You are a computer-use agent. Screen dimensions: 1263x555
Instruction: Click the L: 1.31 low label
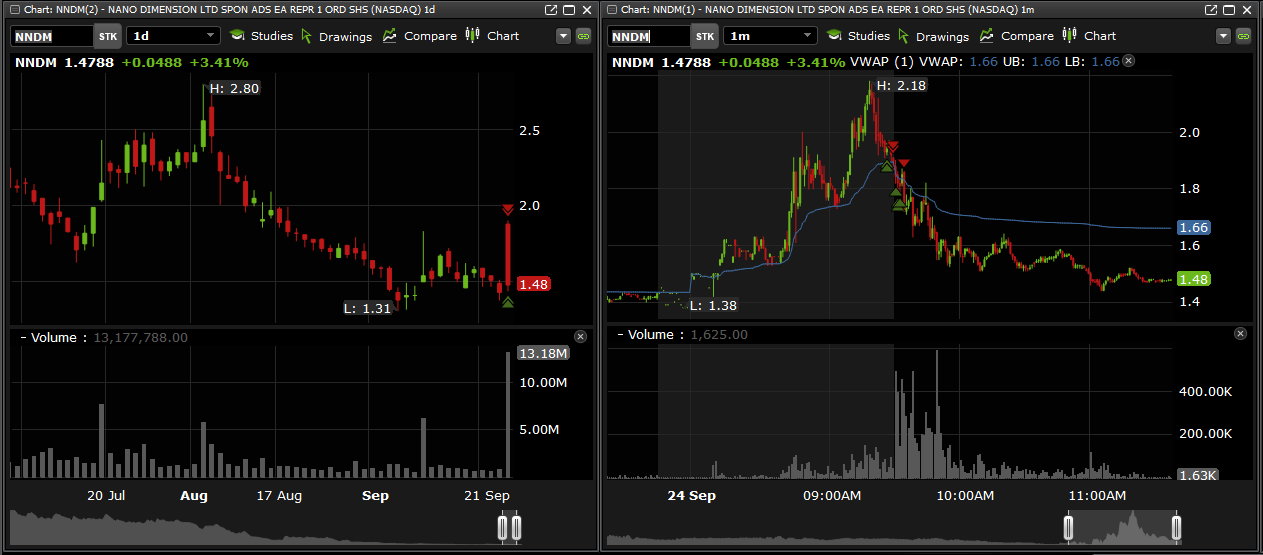pos(367,308)
